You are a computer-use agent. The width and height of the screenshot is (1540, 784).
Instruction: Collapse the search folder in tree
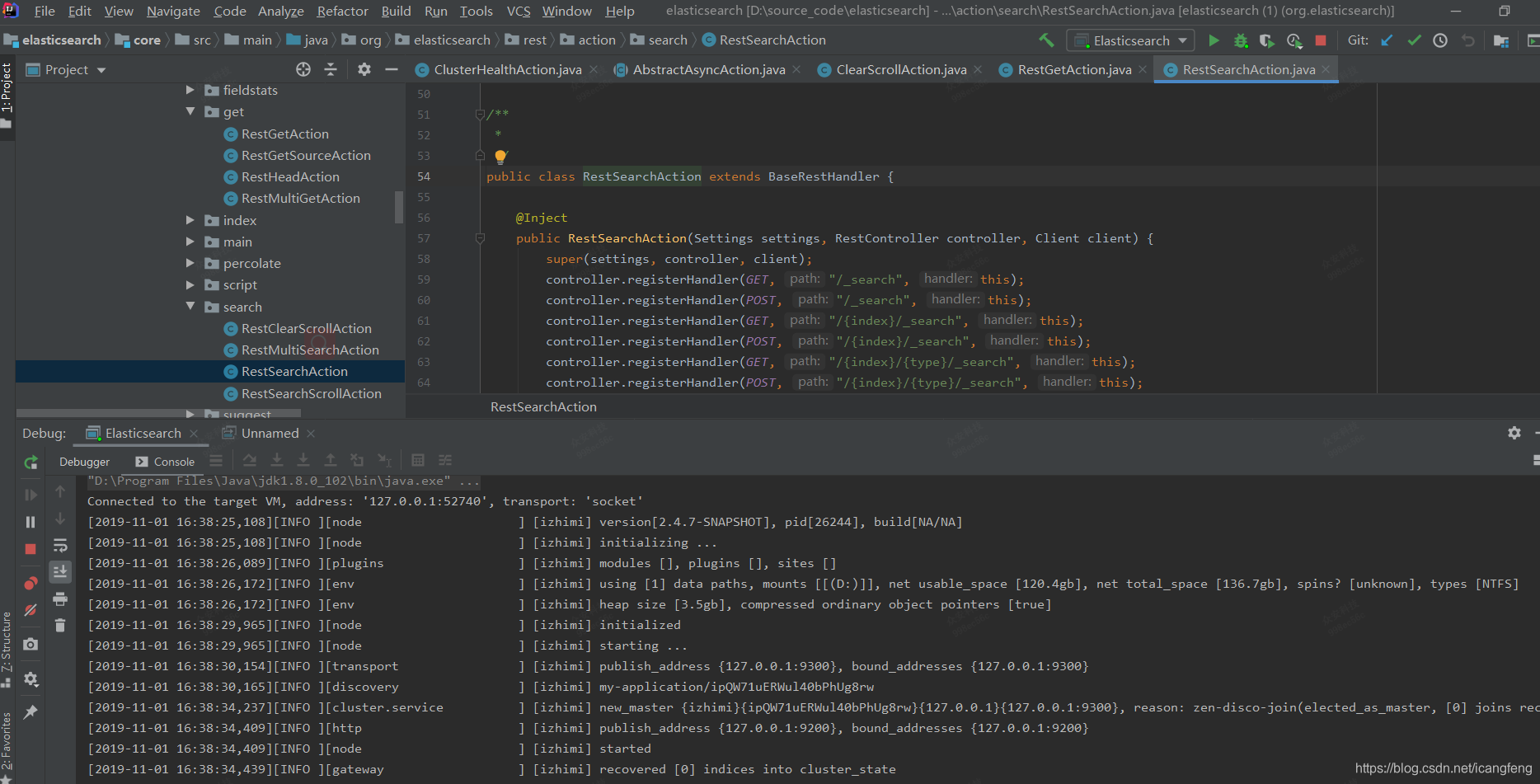(190, 307)
